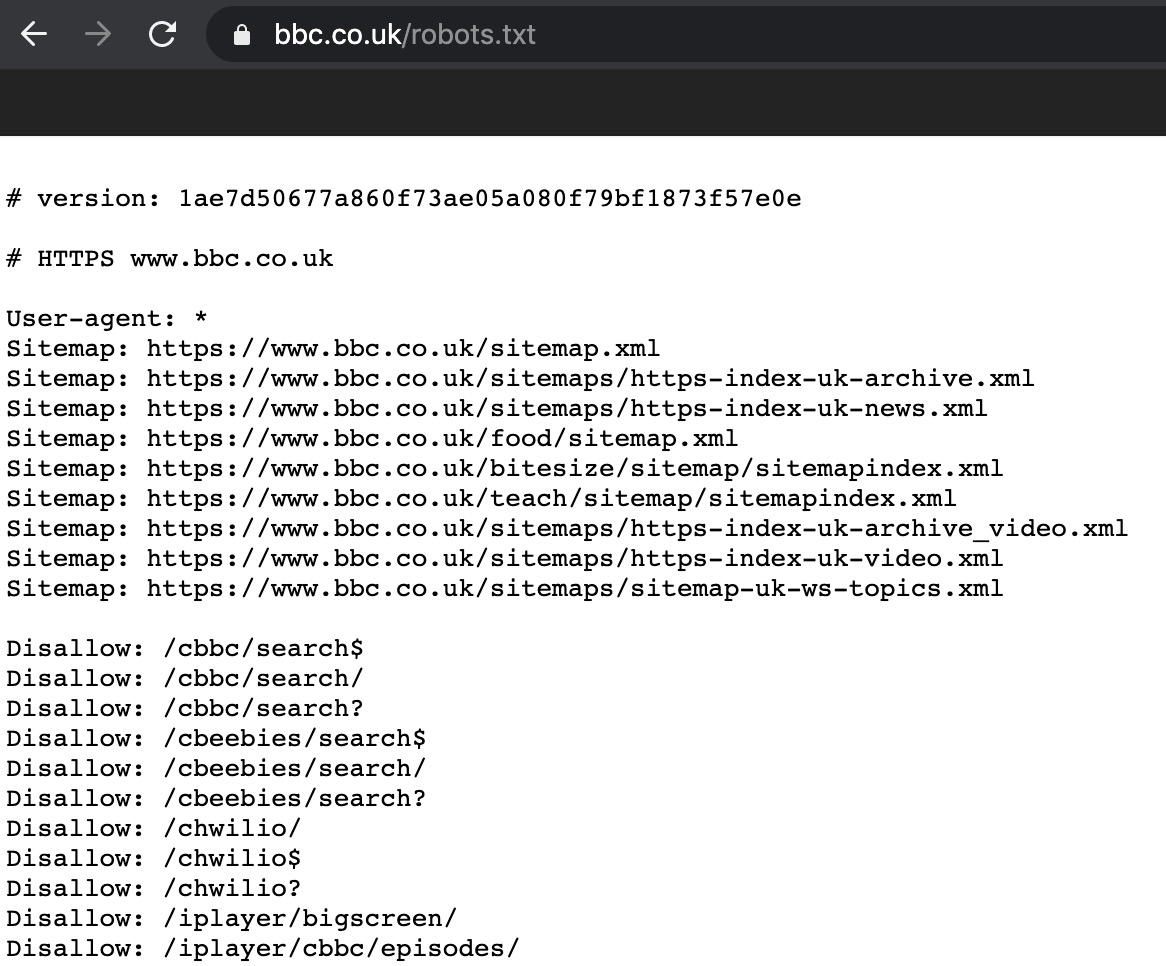Click the food/sitemap.xml sitemap line
This screenshot has height=966, width=1166.
coord(372,439)
